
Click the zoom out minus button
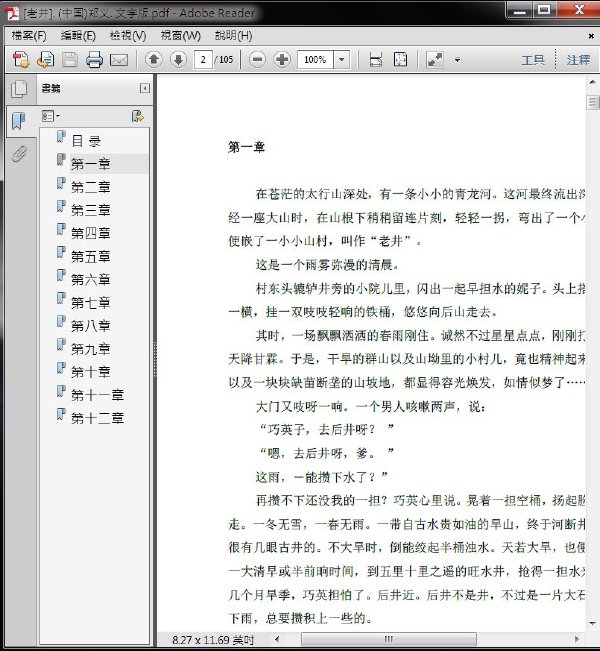coord(257,60)
